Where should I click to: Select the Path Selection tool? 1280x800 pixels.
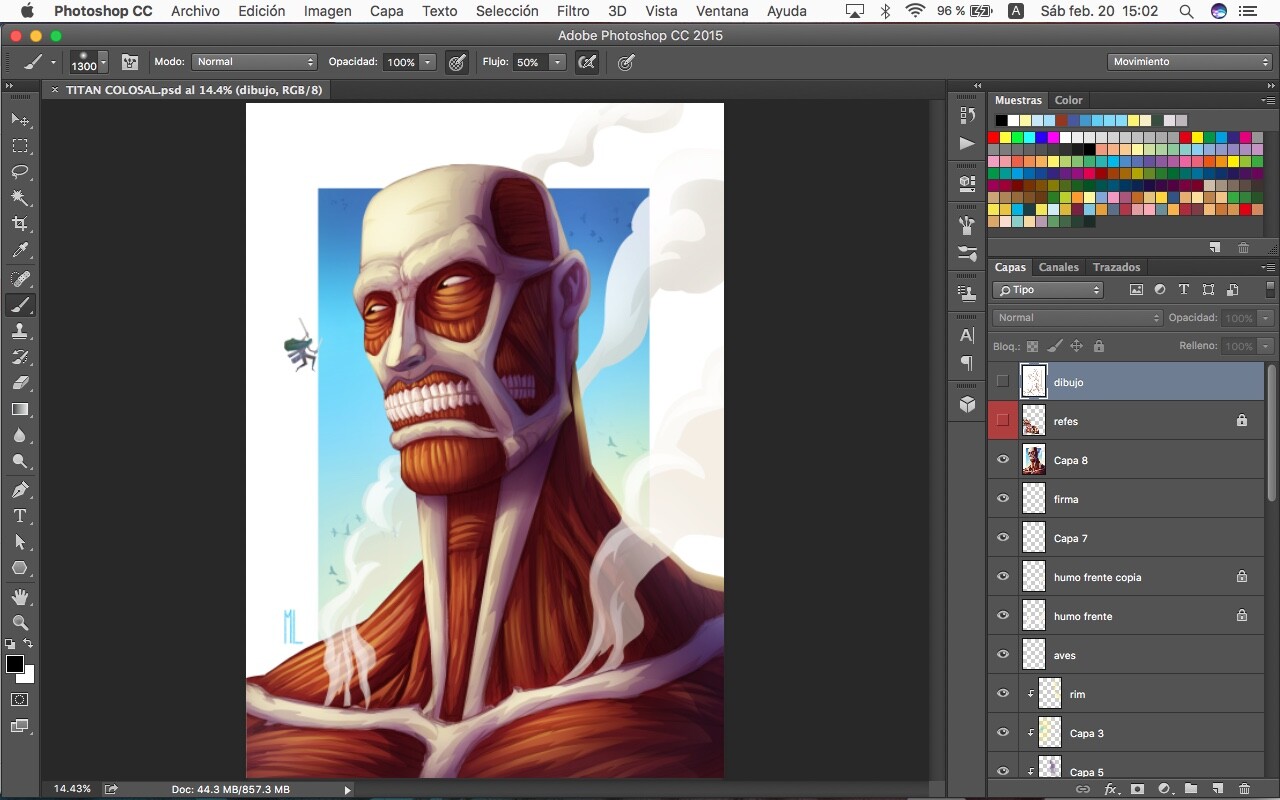[20, 542]
